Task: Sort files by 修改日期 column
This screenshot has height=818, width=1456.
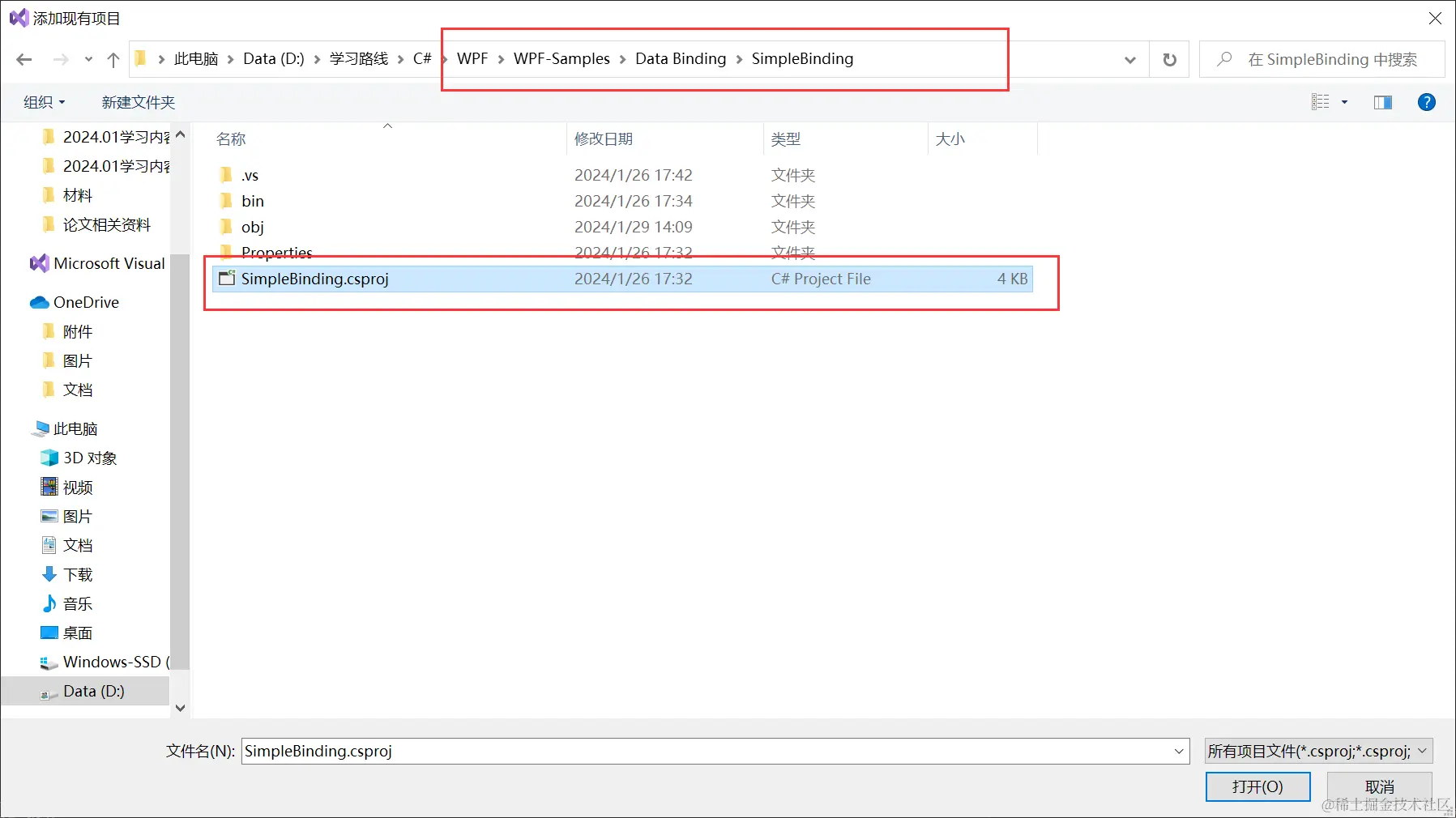Action: point(604,138)
